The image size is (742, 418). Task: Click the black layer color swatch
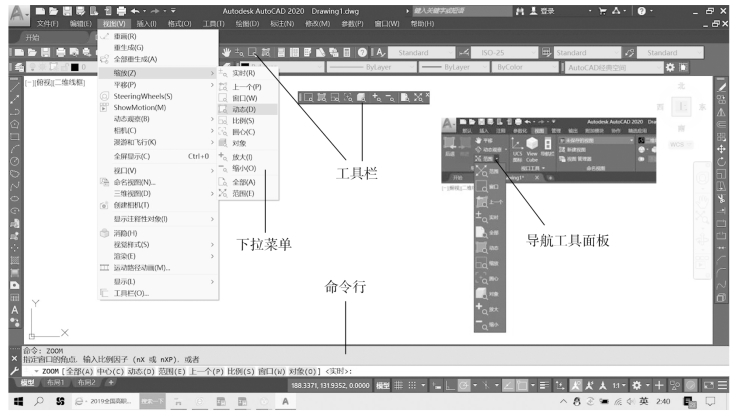point(74,67)
